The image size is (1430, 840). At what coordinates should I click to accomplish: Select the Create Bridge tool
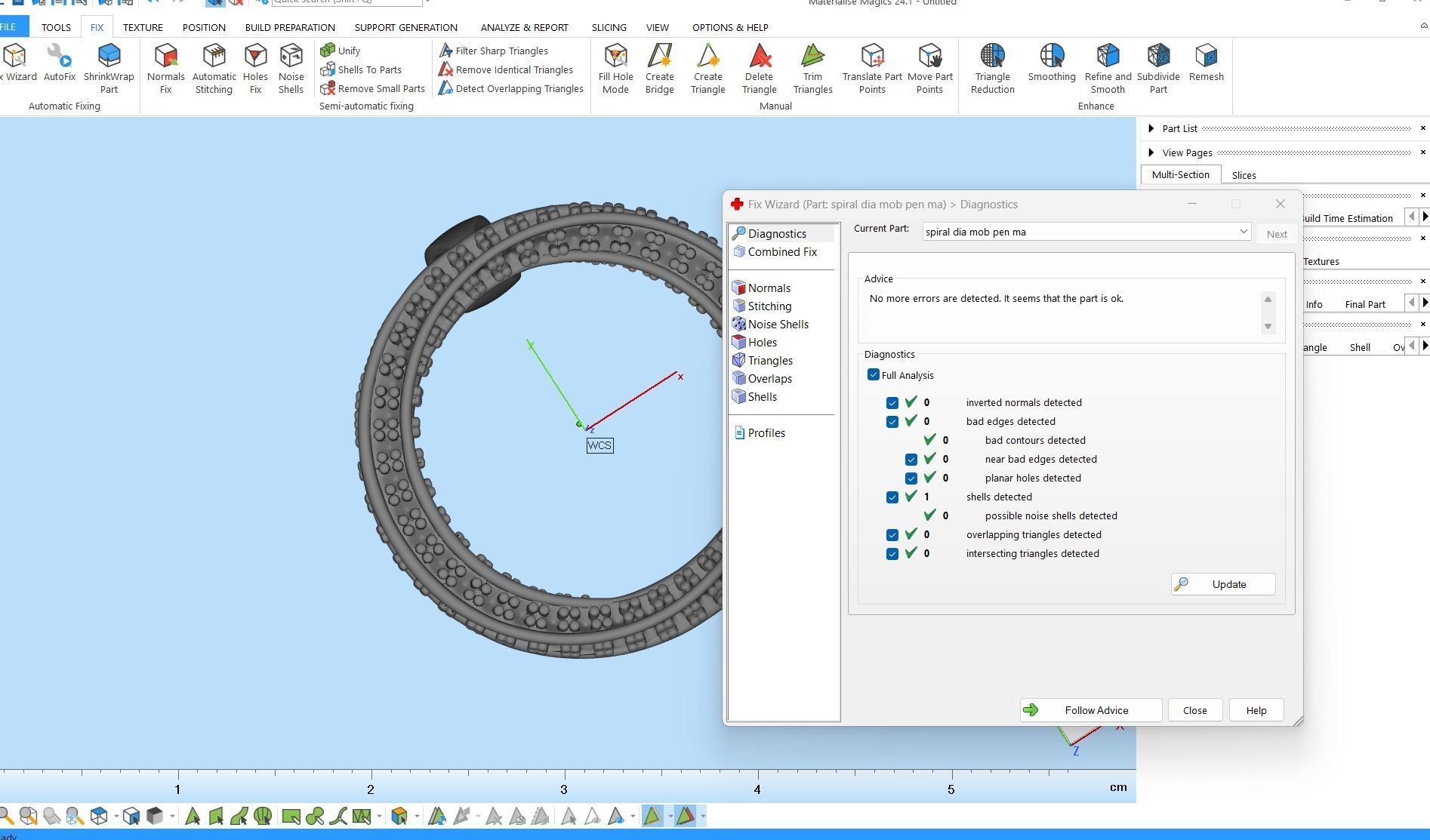(x=659, y=69)
